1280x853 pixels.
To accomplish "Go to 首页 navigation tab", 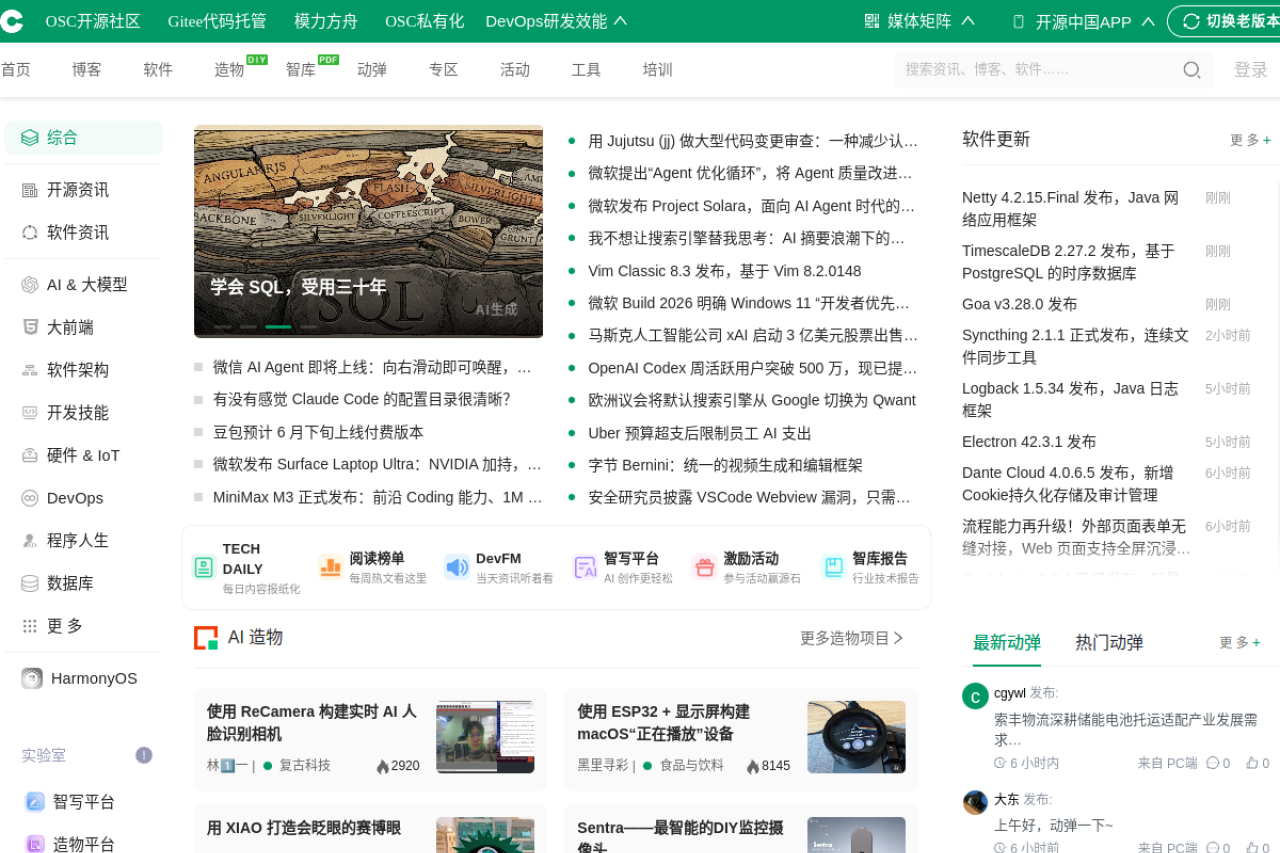I will [15, 69].
